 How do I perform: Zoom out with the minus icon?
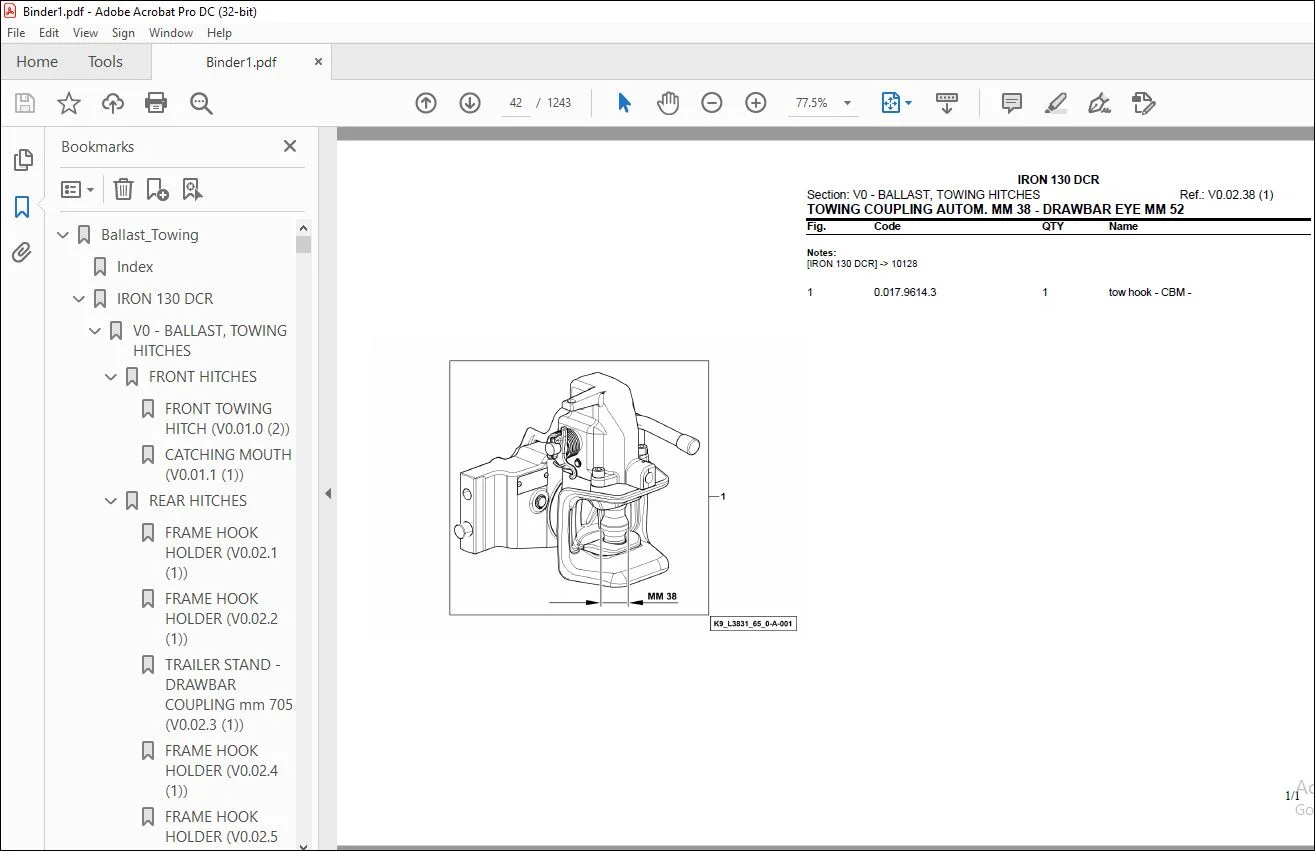712,103
